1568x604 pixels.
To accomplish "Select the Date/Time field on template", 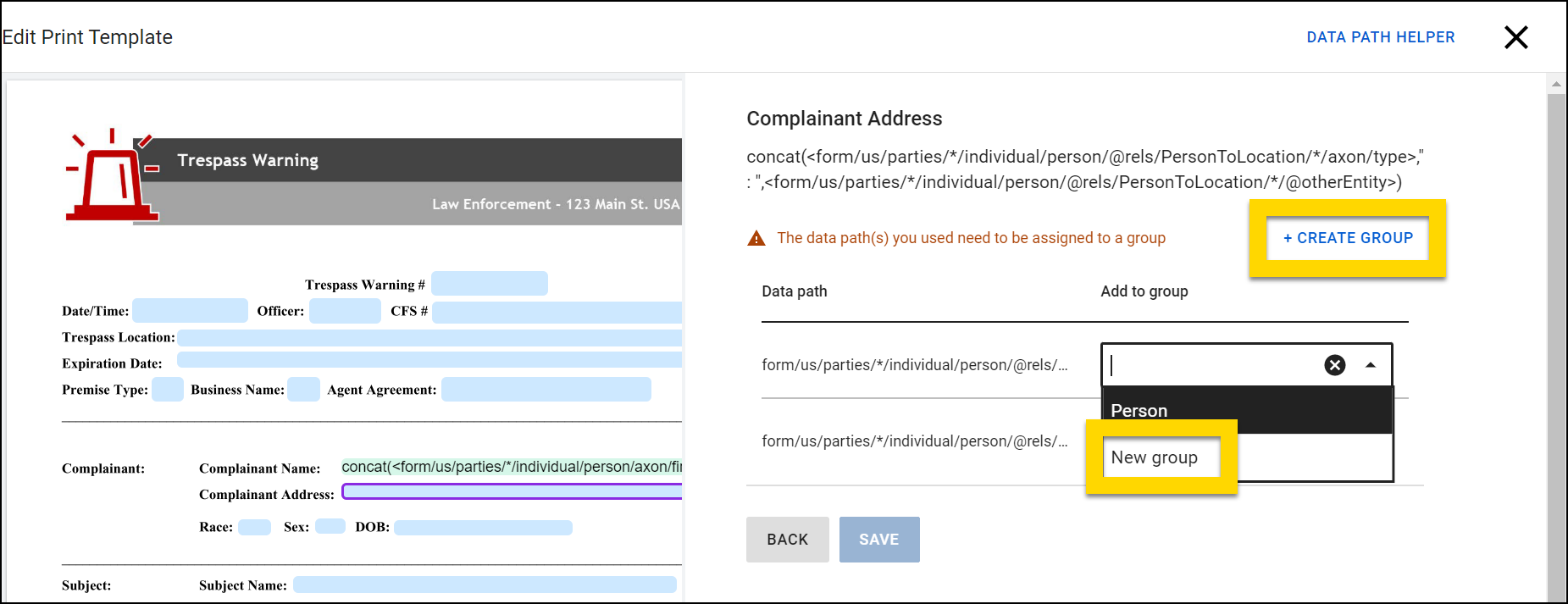I will (x=190, y=311).
